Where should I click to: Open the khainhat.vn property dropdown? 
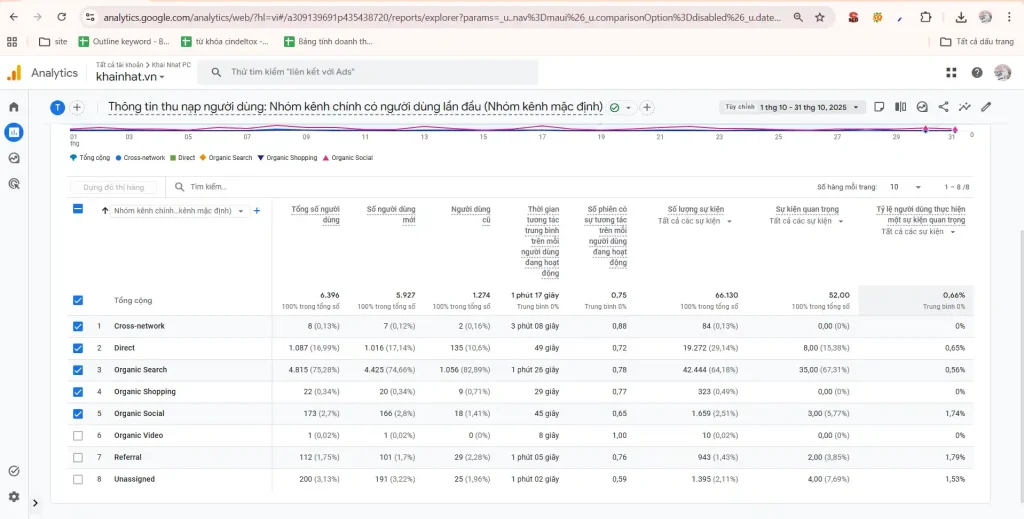click(131, 77)
